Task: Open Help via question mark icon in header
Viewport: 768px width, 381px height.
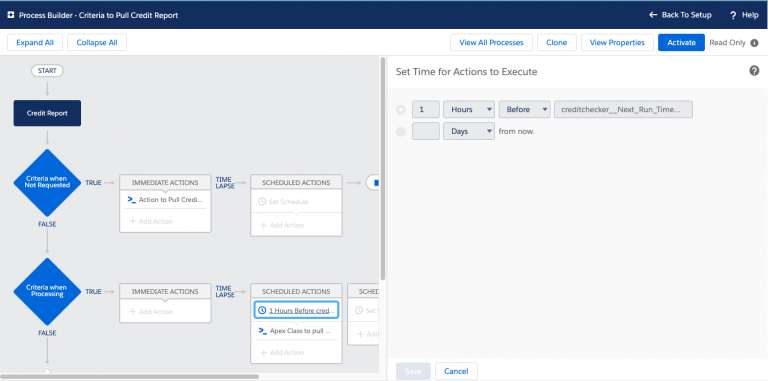Action: pyautogui.click(x=733, y=15)
